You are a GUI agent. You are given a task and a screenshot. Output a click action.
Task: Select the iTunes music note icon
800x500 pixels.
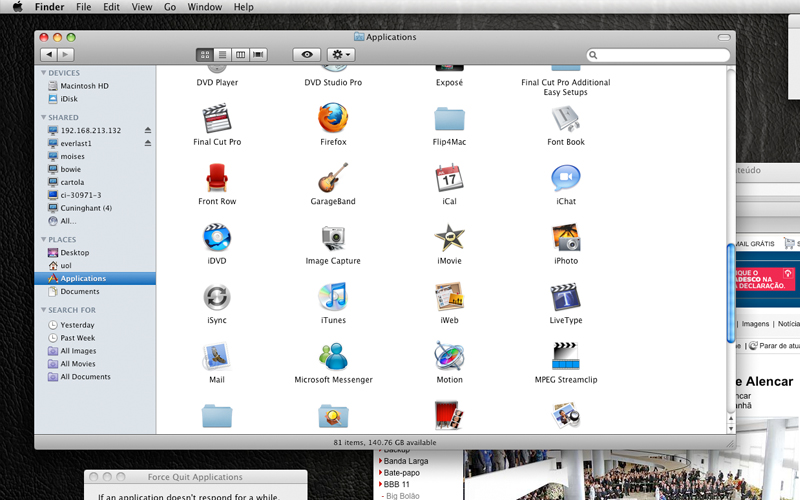click(x=333, y=296)
